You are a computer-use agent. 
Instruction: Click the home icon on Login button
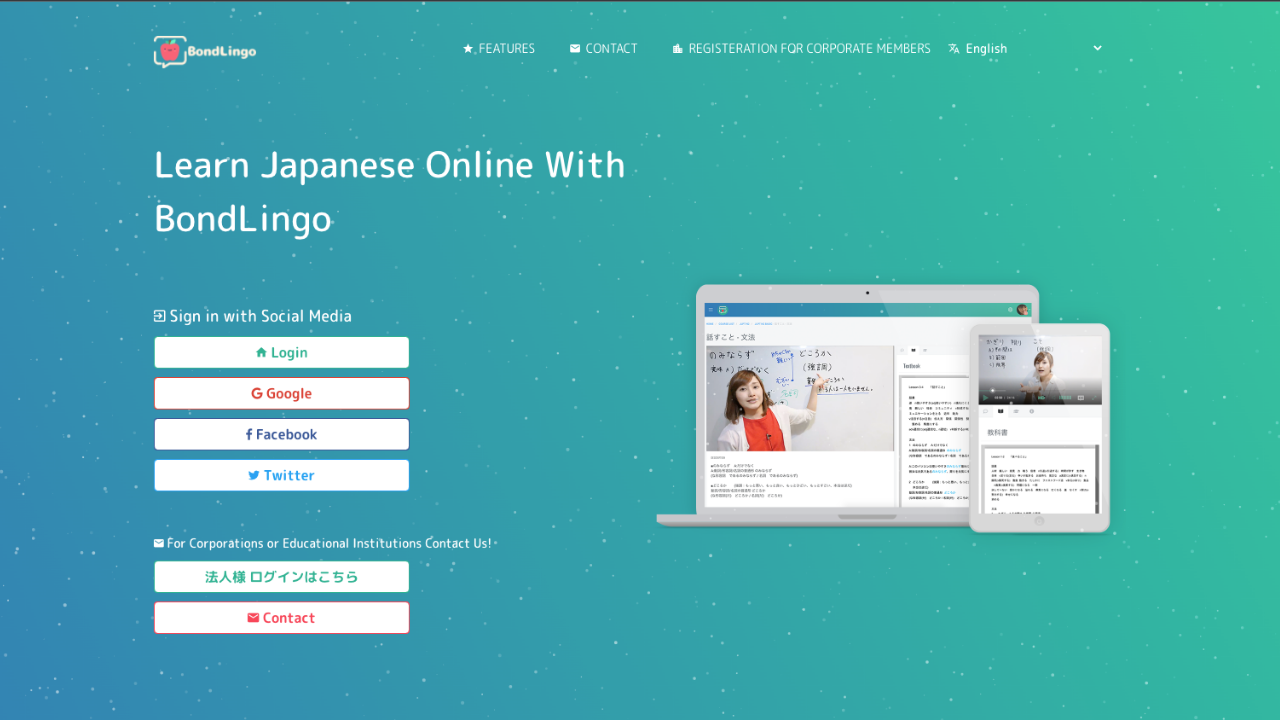coord(261,353)
